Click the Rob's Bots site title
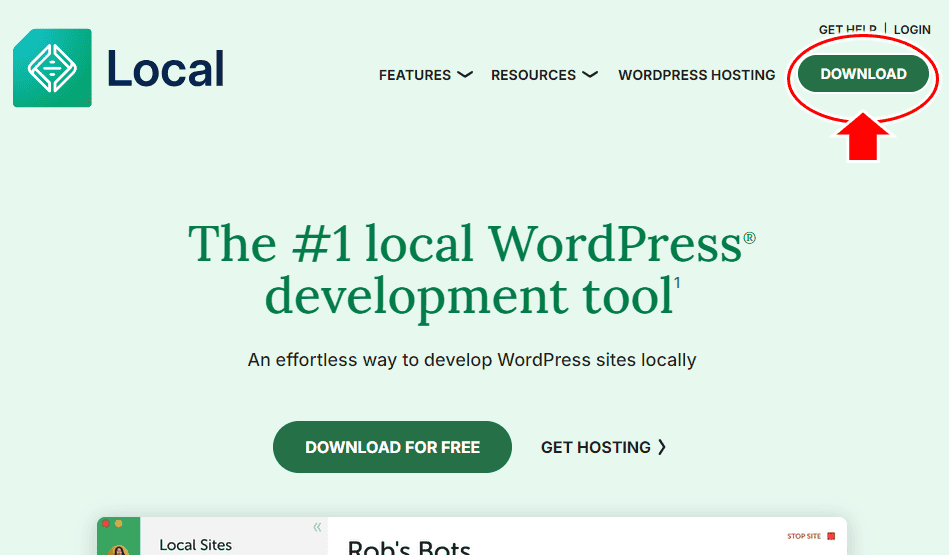 pyautogui.click(x=408, y=548)
